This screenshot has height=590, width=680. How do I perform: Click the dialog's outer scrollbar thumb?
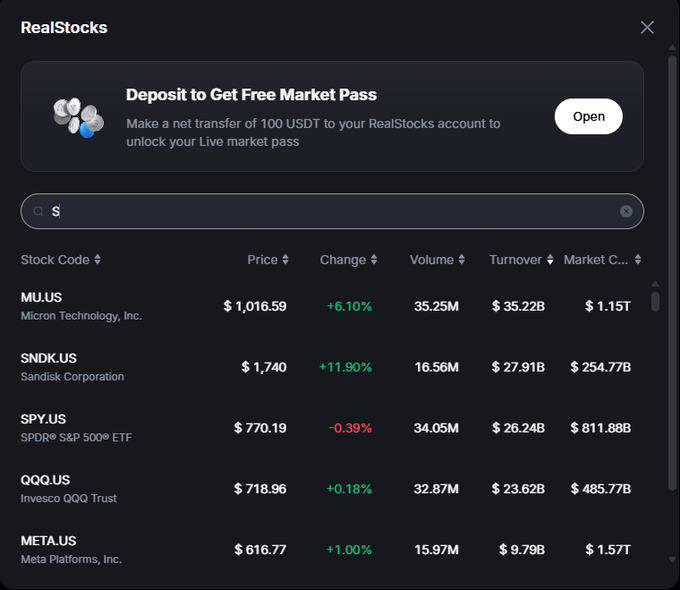coord(672,273)
